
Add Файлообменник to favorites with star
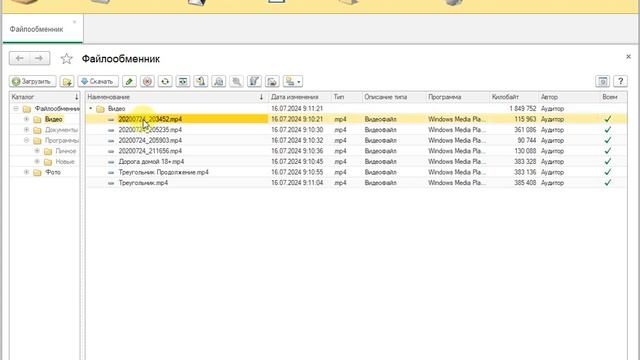pyautogui.click(x=67, y=59)
